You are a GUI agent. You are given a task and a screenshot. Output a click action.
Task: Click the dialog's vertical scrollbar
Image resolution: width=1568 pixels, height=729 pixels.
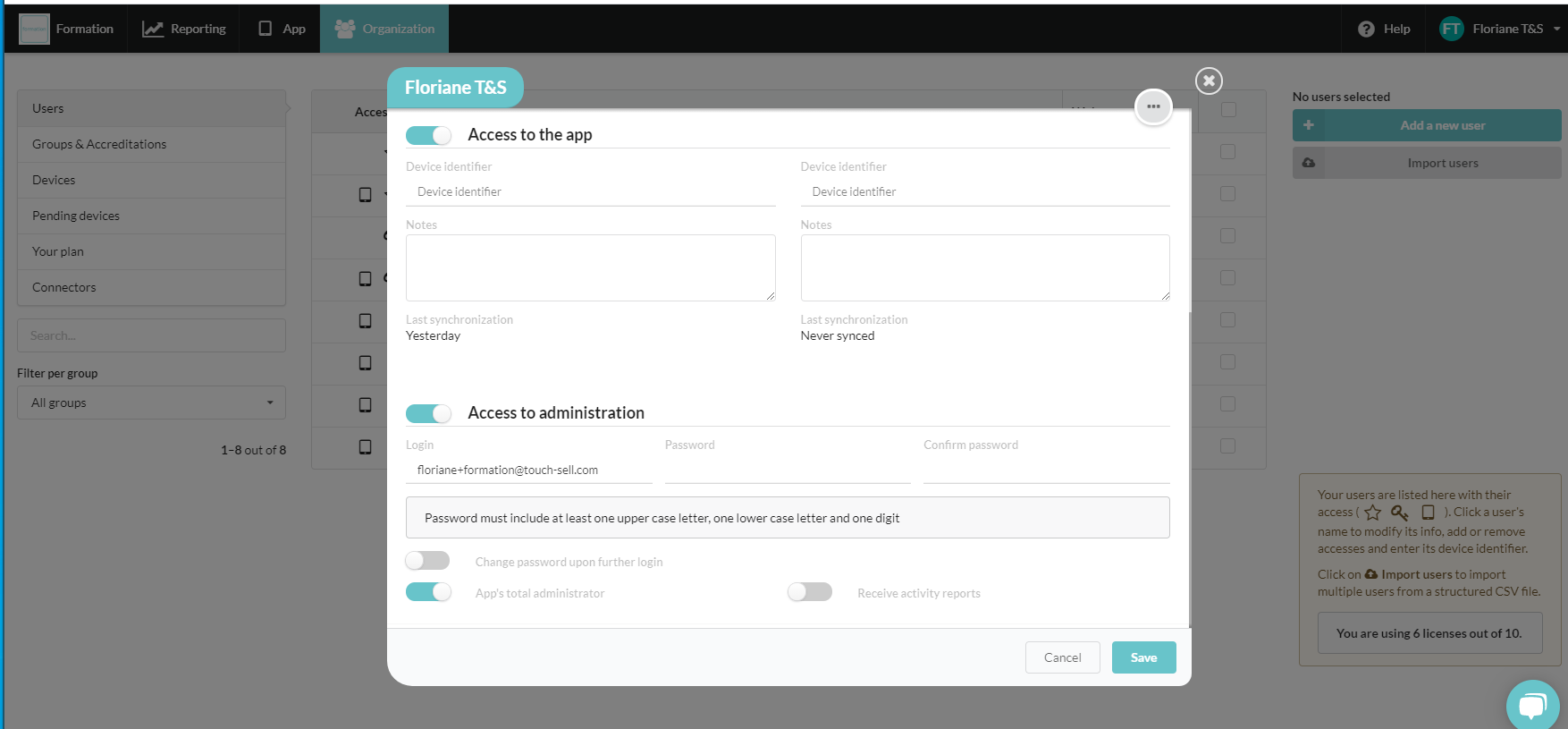(x=1190, y=470)
